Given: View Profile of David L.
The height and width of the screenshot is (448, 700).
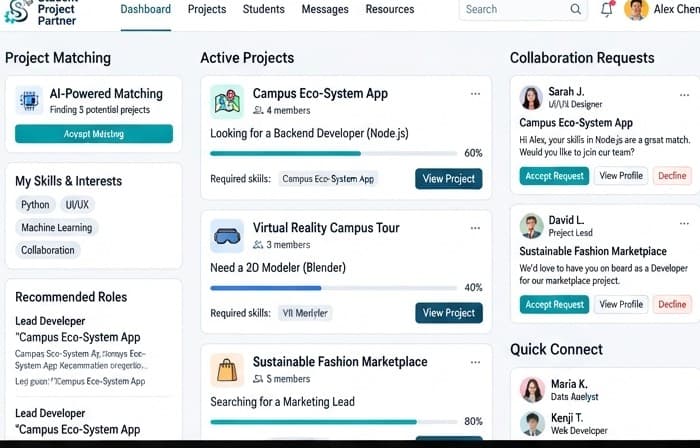Looking at the screenshot, I should (621, 304).
